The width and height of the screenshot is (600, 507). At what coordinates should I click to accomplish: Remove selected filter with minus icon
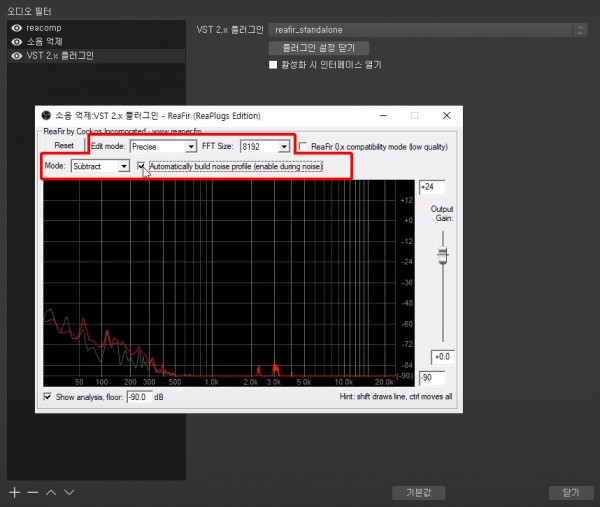tap(32, 493)
